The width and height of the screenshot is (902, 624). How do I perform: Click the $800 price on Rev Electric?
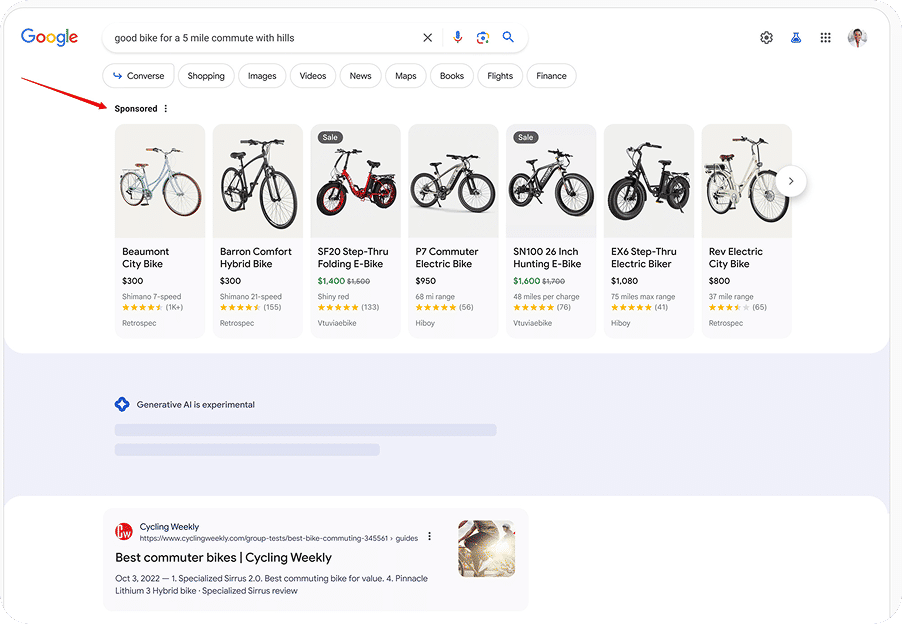point(719,281)
